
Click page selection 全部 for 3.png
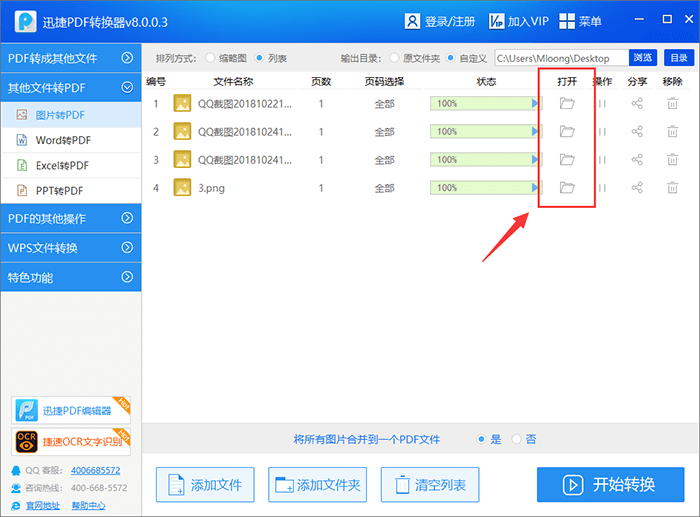pyautogui.click(x=384, y=188)
